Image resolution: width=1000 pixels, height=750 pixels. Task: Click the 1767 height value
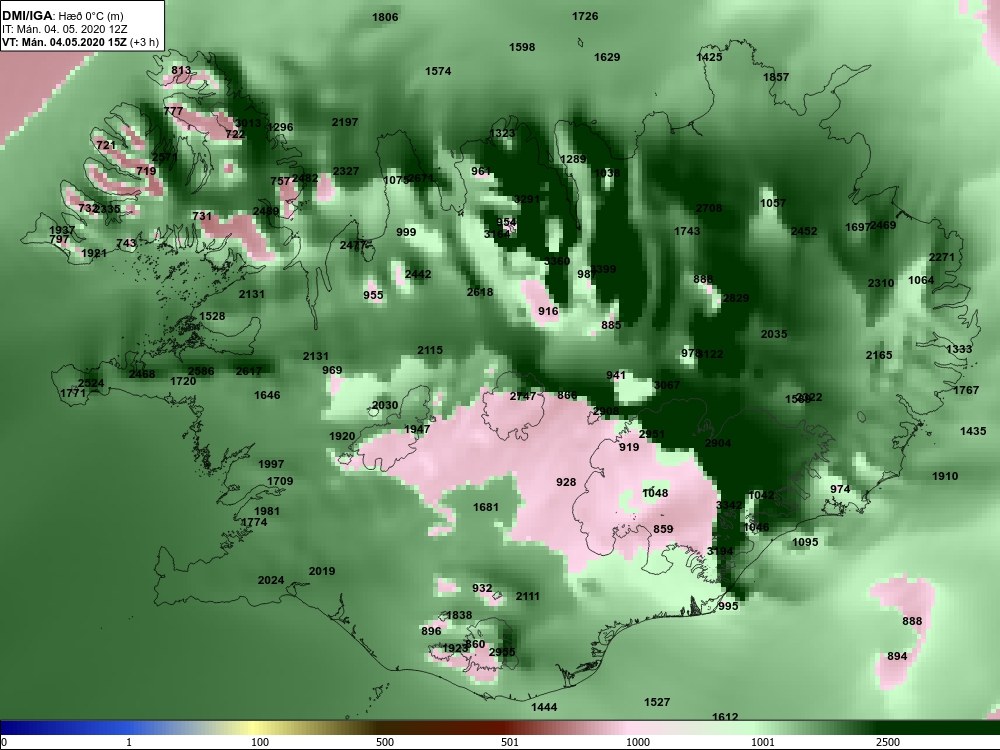coord(966,390)
